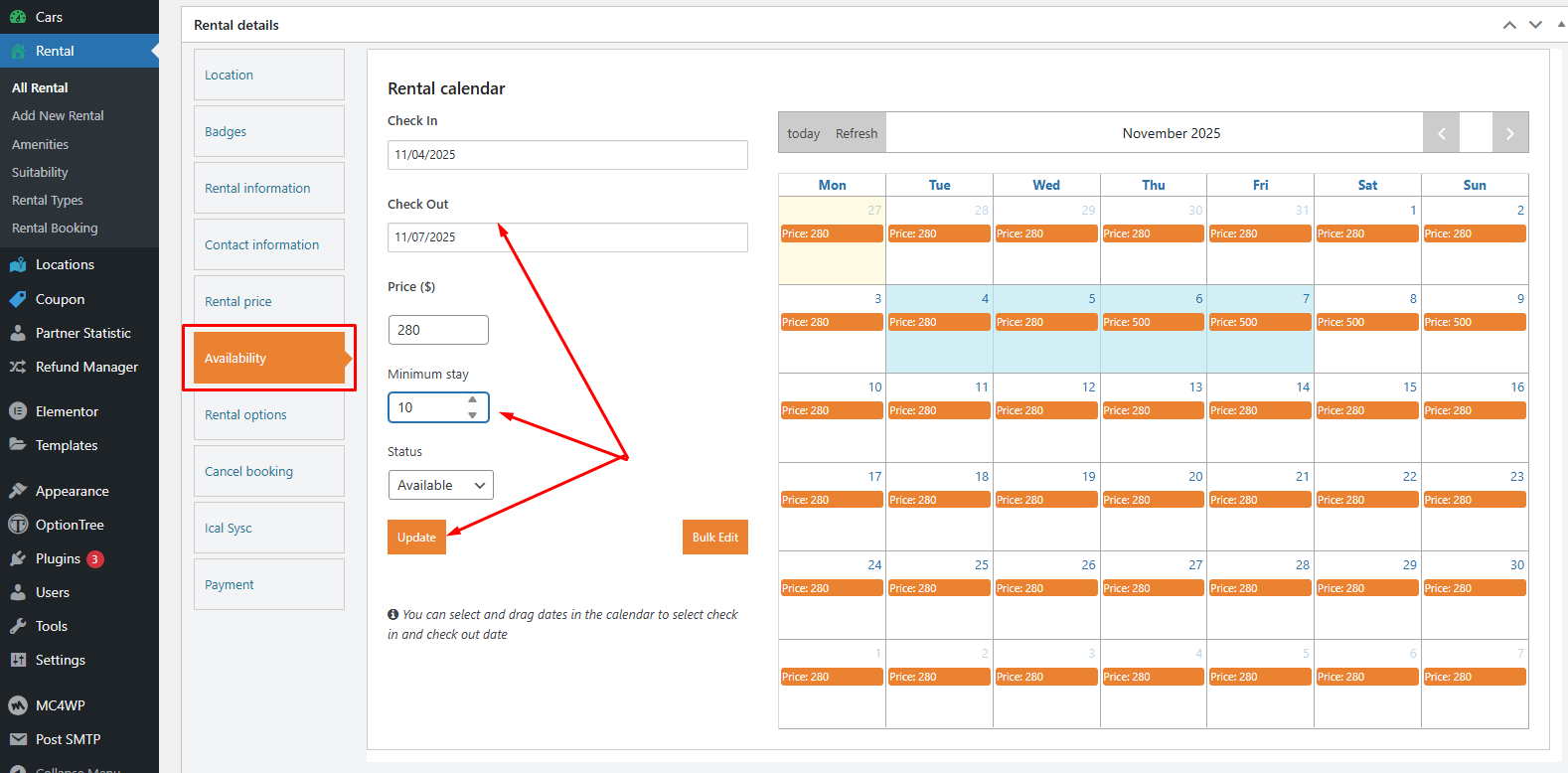
Task: Go to the previous month in calendar
Action: pyautogui.click(x=1441, y=133)
